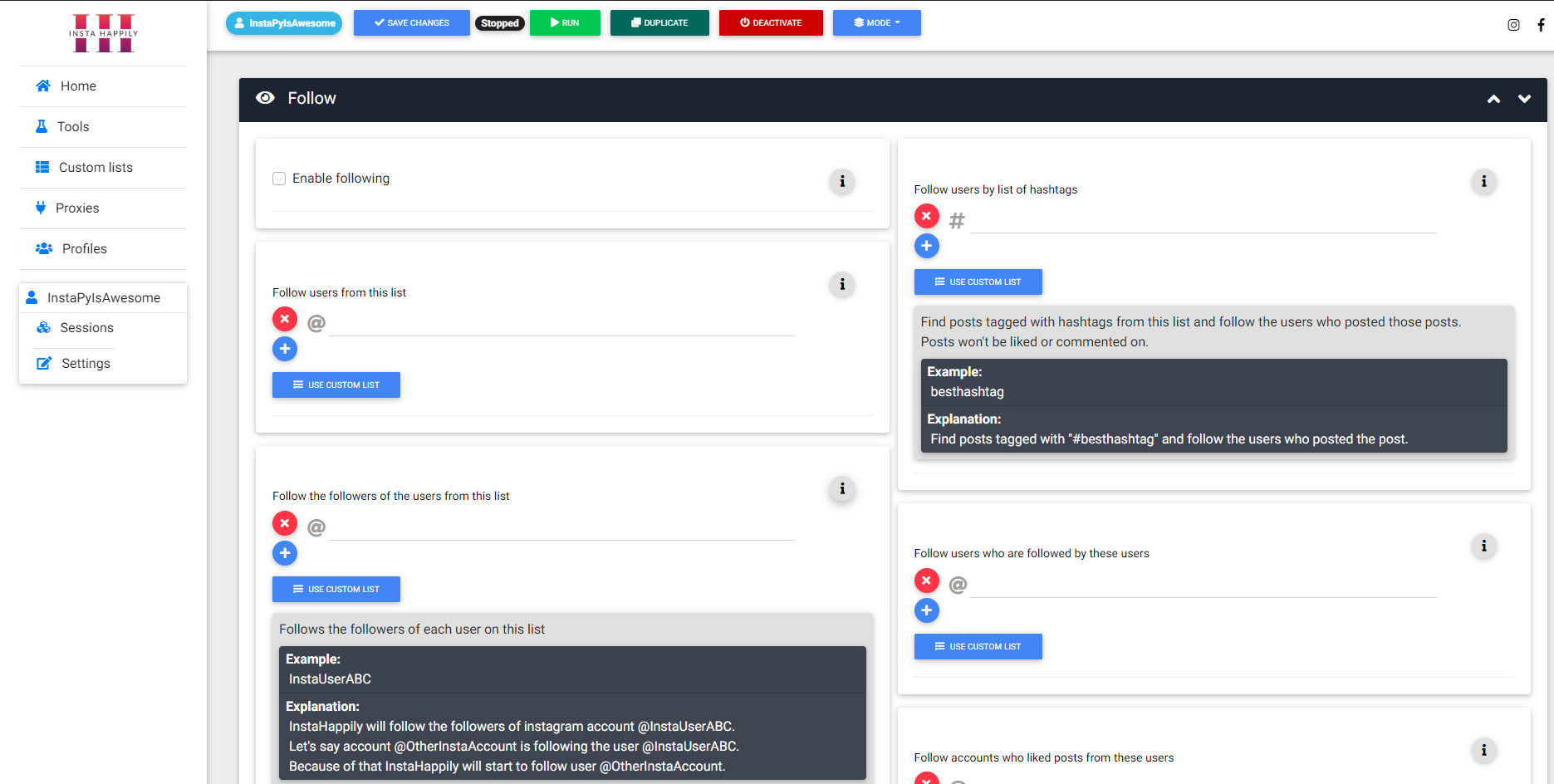The height and width of the screenshot is (784, 1554).
Task: Click the 'InstaUserABC' example text
Action: (x=330, y=679)
